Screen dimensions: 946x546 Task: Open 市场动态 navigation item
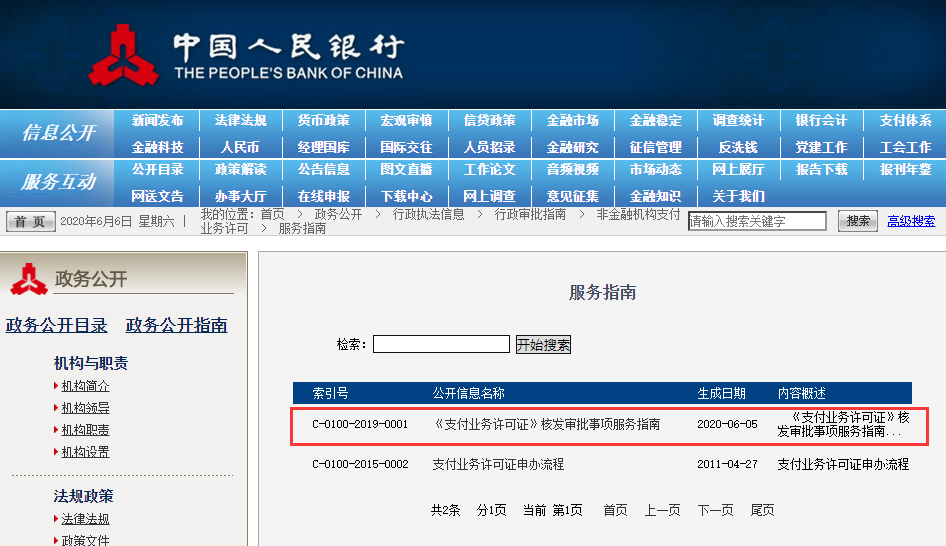[x=655, y=170]
